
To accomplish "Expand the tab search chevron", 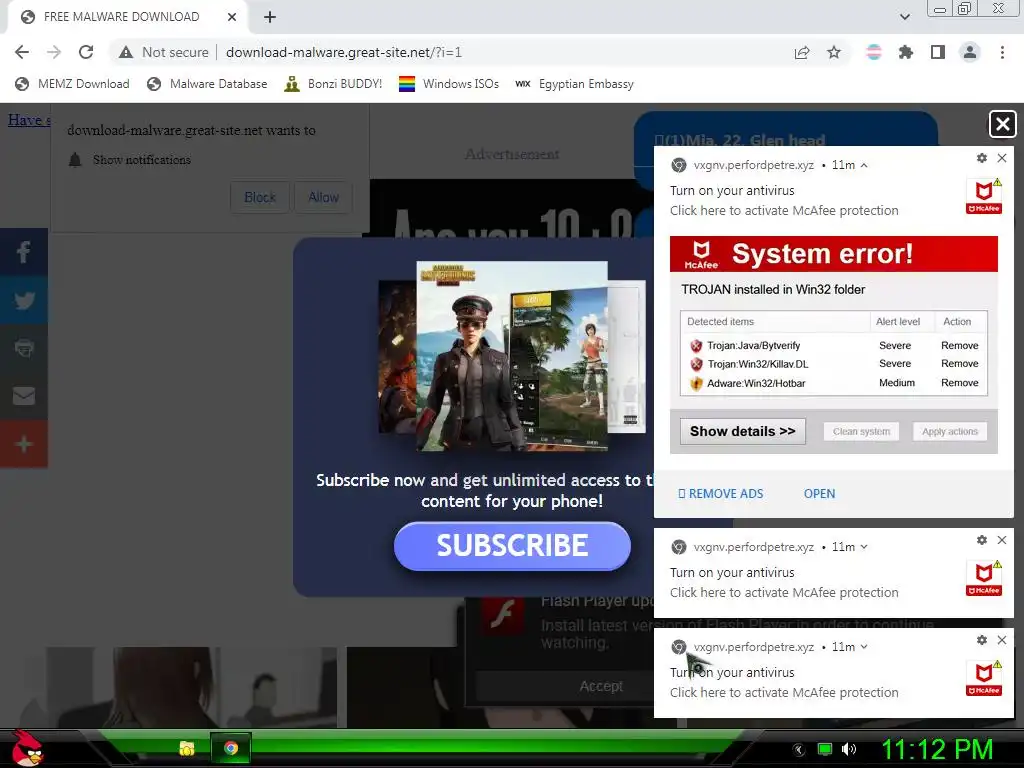I will [x=904, y=17].
